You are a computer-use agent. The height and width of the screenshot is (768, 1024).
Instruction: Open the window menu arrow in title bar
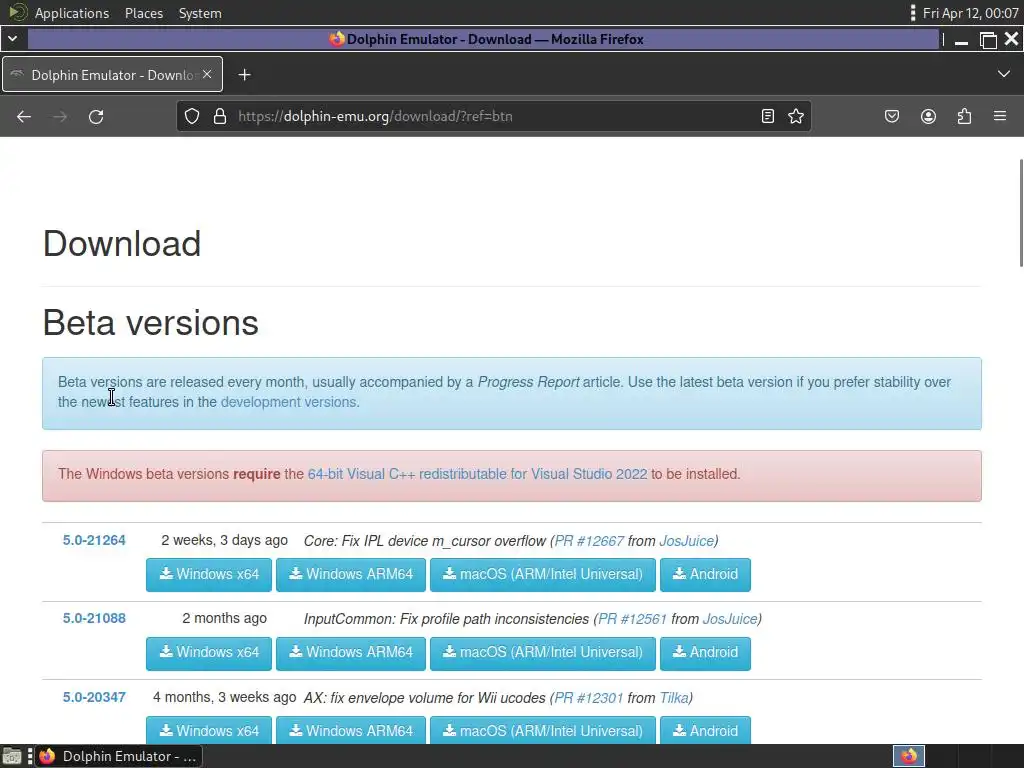click(x=12, y=39)
